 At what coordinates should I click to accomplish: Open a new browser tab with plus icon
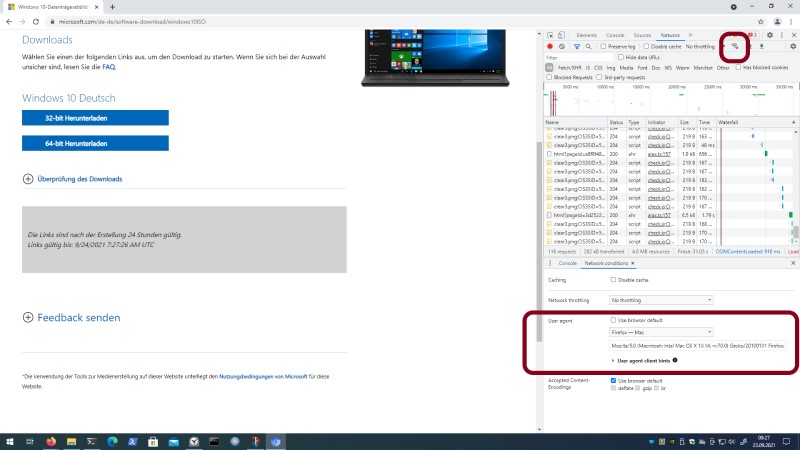tap(112, 7)
